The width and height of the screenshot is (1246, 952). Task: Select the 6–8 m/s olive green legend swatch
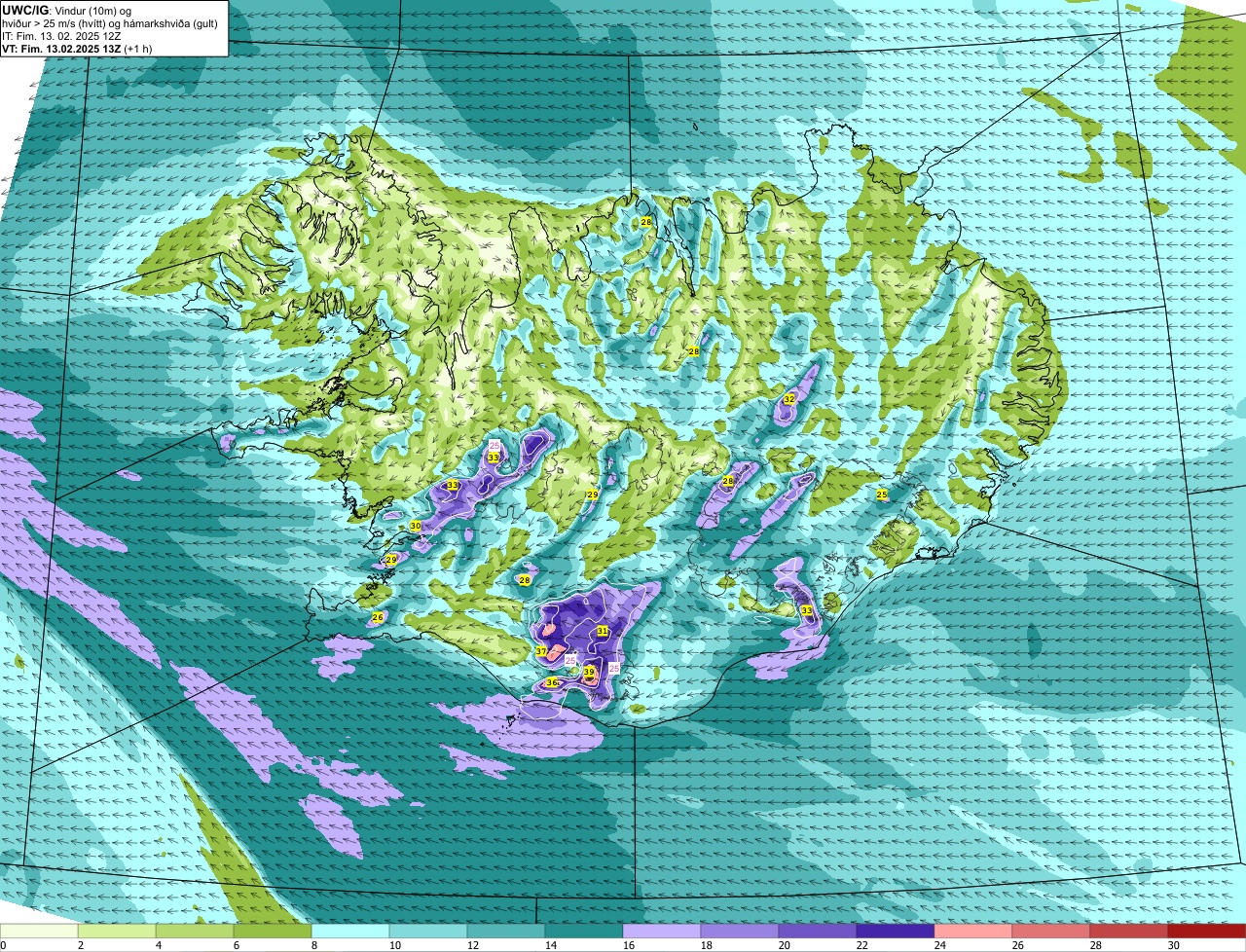pyautogui.click(x=273, y=932)
